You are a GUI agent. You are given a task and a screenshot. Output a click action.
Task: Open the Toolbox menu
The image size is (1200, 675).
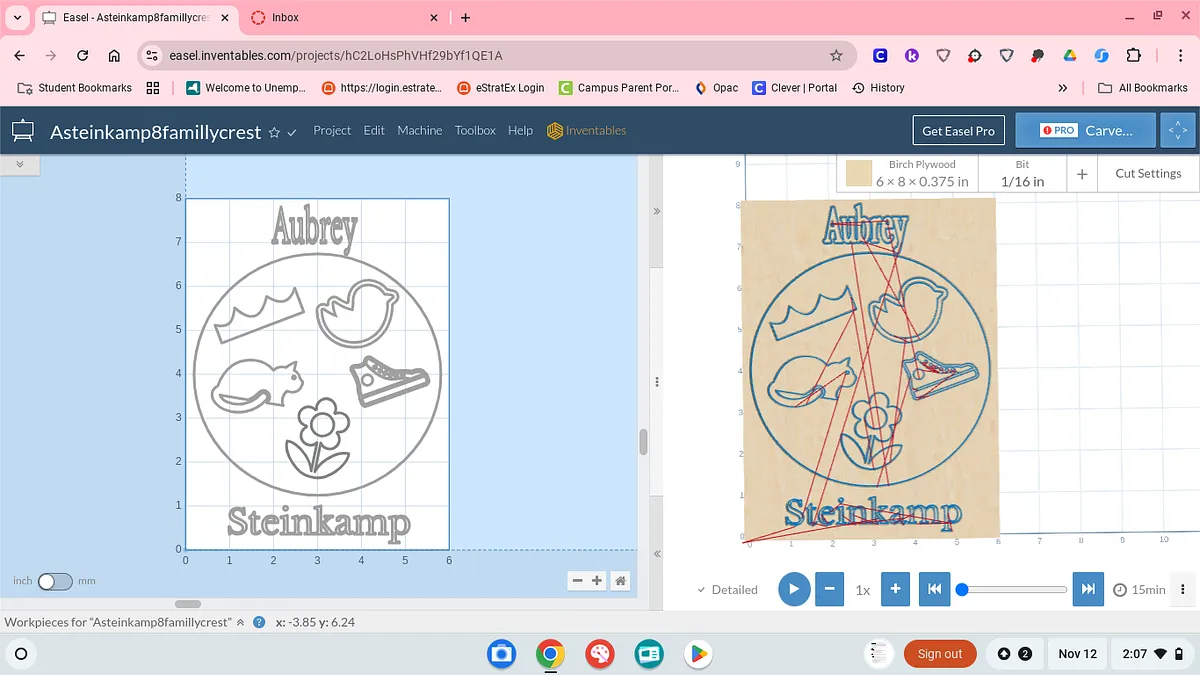(x=475, y=130)
